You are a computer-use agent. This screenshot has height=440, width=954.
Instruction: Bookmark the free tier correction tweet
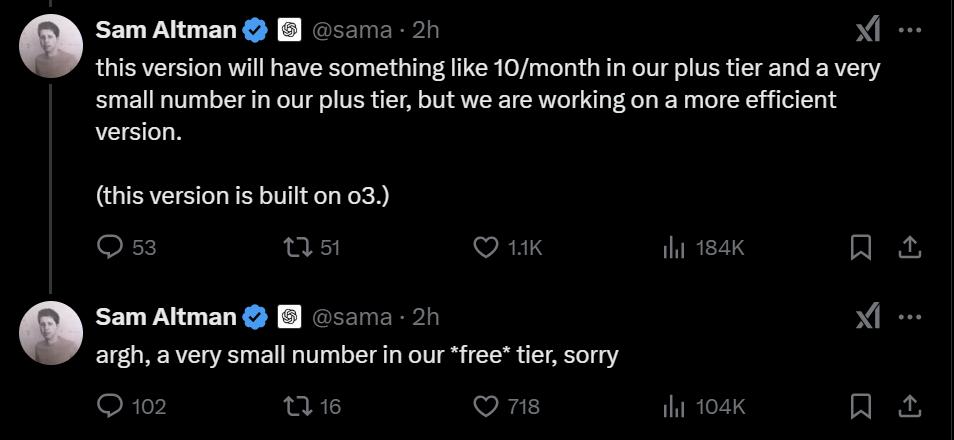[x=860, y=406]
